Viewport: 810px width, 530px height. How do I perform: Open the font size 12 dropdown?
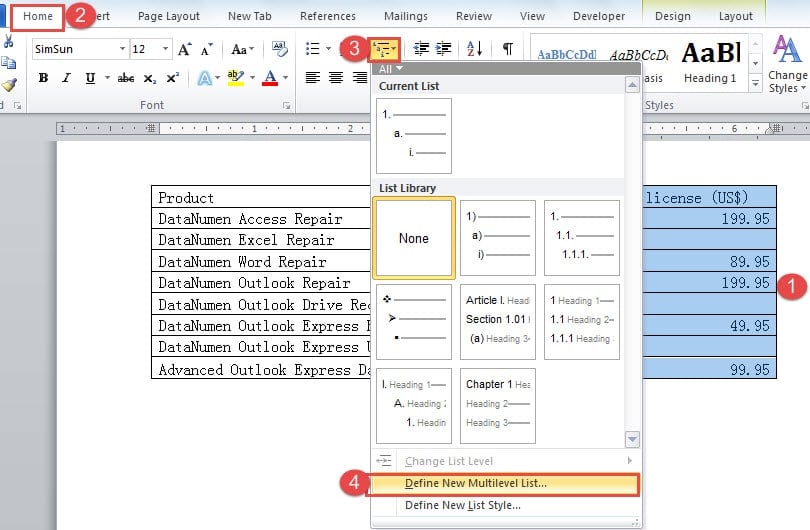click(165, 49)
